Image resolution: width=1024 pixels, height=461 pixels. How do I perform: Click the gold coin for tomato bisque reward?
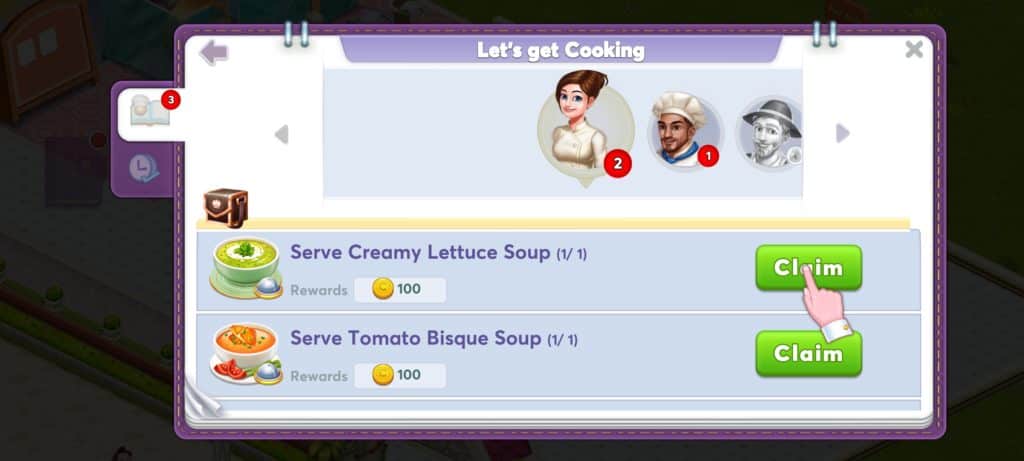pos(383,375)
